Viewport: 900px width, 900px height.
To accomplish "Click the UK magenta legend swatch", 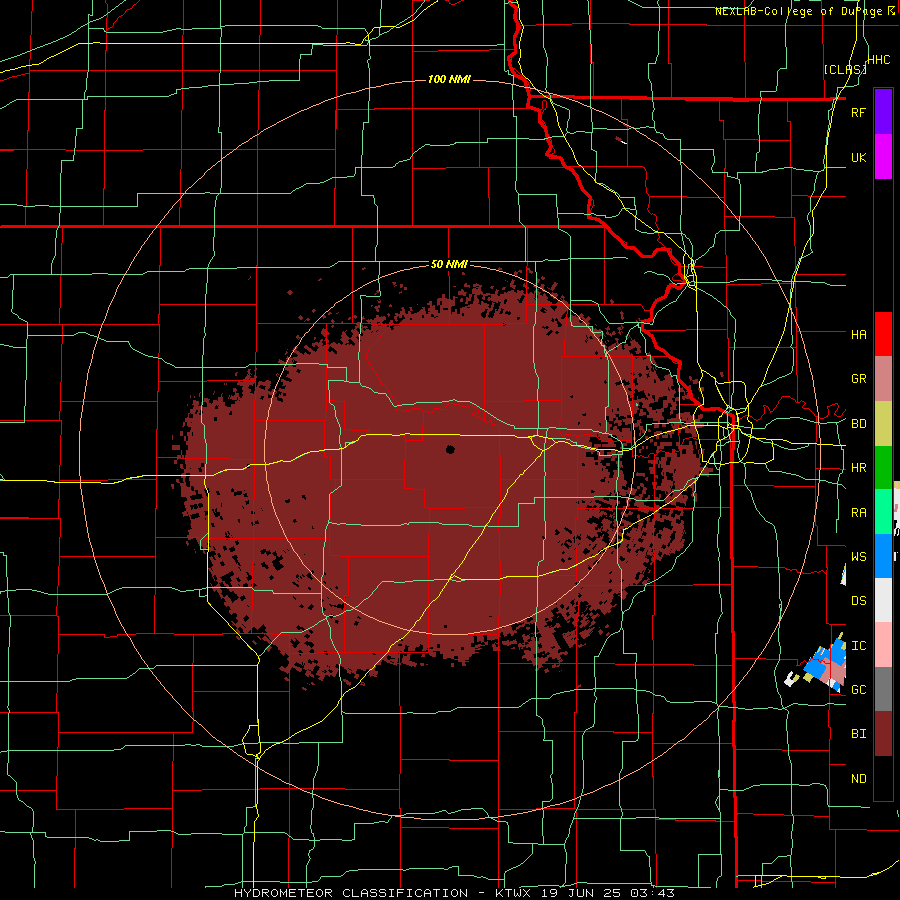I will 883,157.
